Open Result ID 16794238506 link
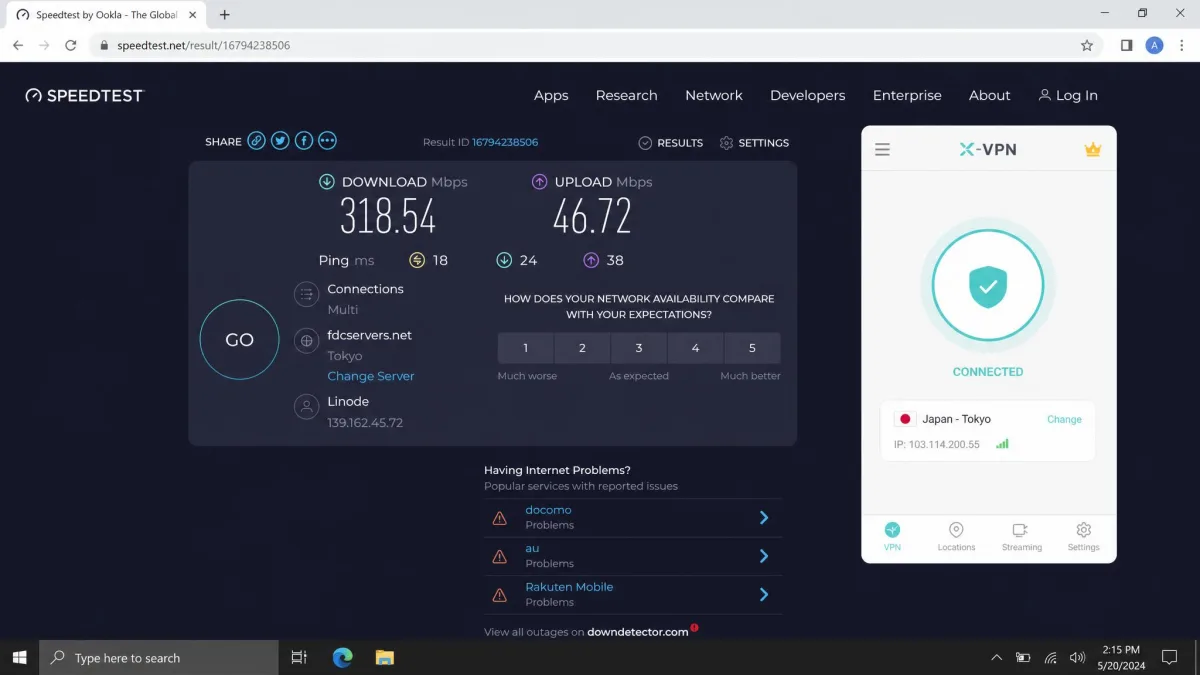The width and height of the screenshot is (1200, 675). click(505, 142)
